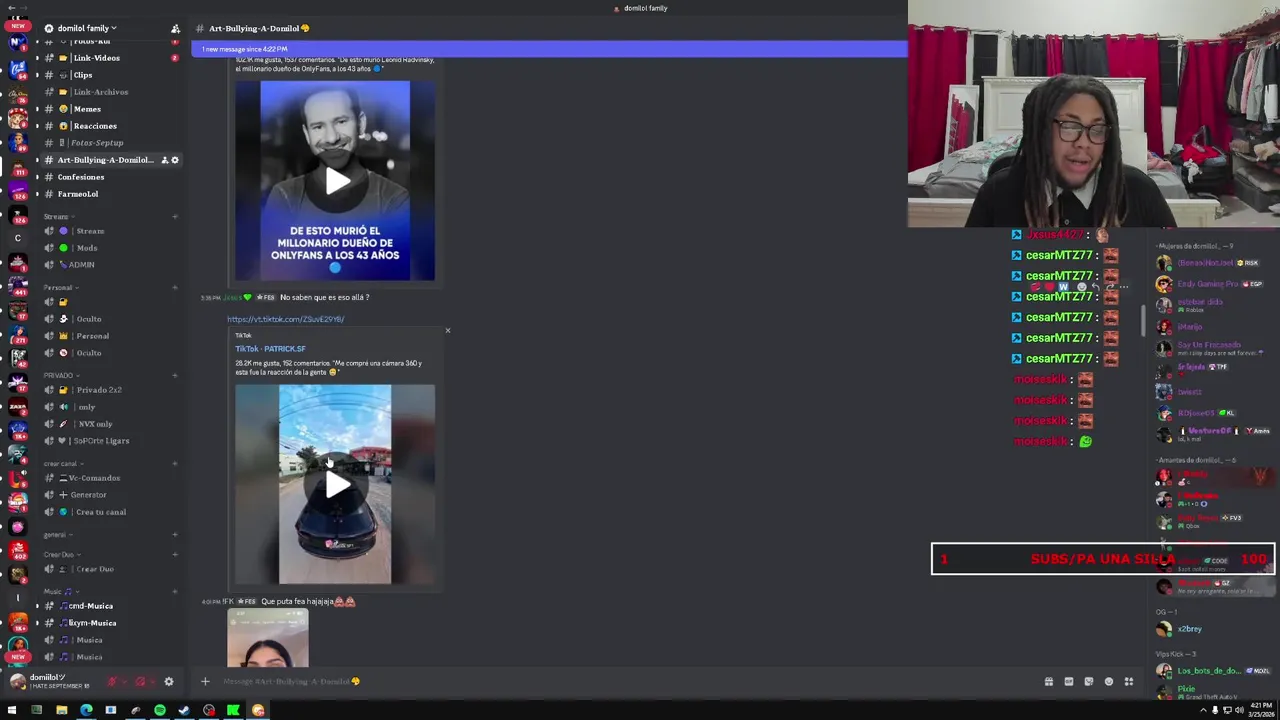Open the Vc-Comandos channel
The height and width of the screenshot is (720, 1280).
[x=110, y=478]
